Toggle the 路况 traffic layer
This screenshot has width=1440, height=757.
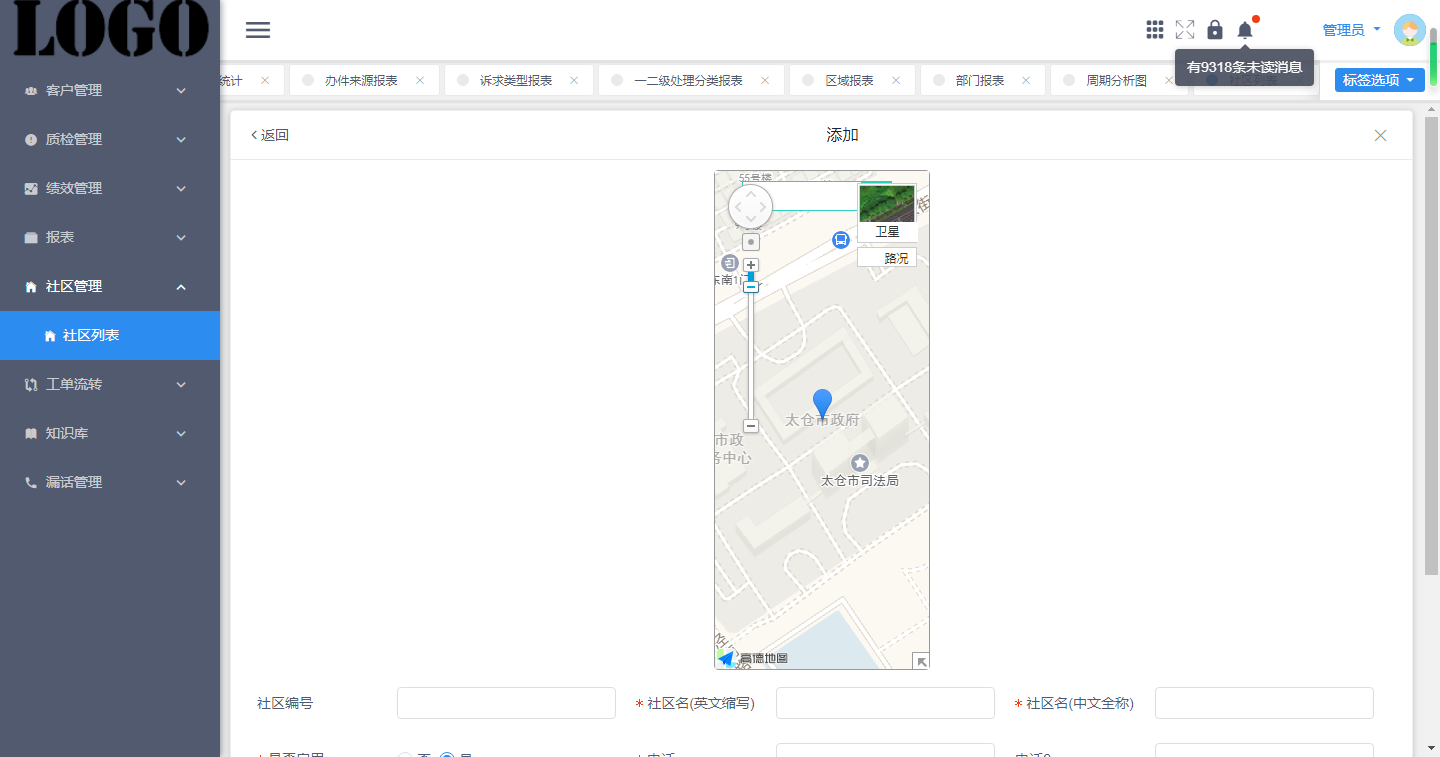[887, 258]
